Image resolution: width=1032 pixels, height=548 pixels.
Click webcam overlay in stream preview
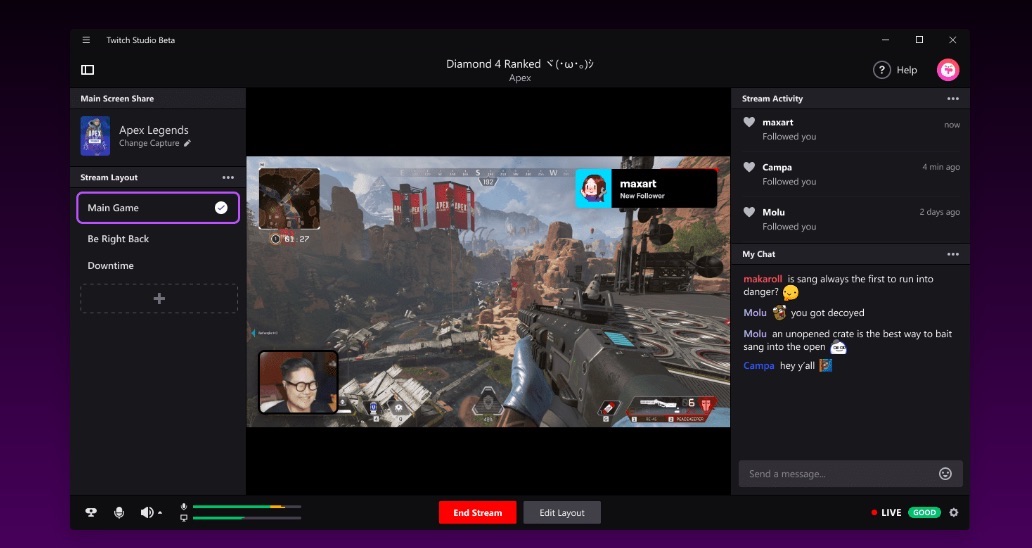coord(298,382)
